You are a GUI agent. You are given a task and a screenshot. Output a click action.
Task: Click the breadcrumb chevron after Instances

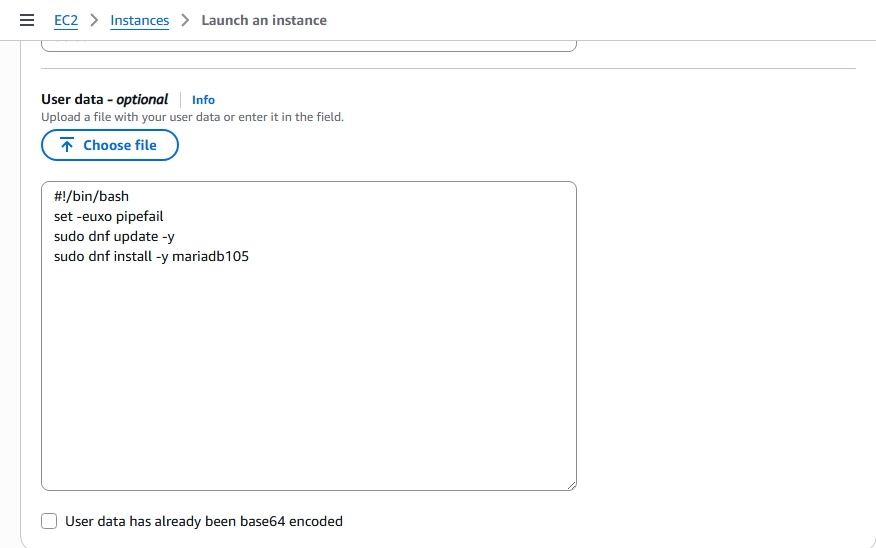pyautogui.click(x=185, y=20)
